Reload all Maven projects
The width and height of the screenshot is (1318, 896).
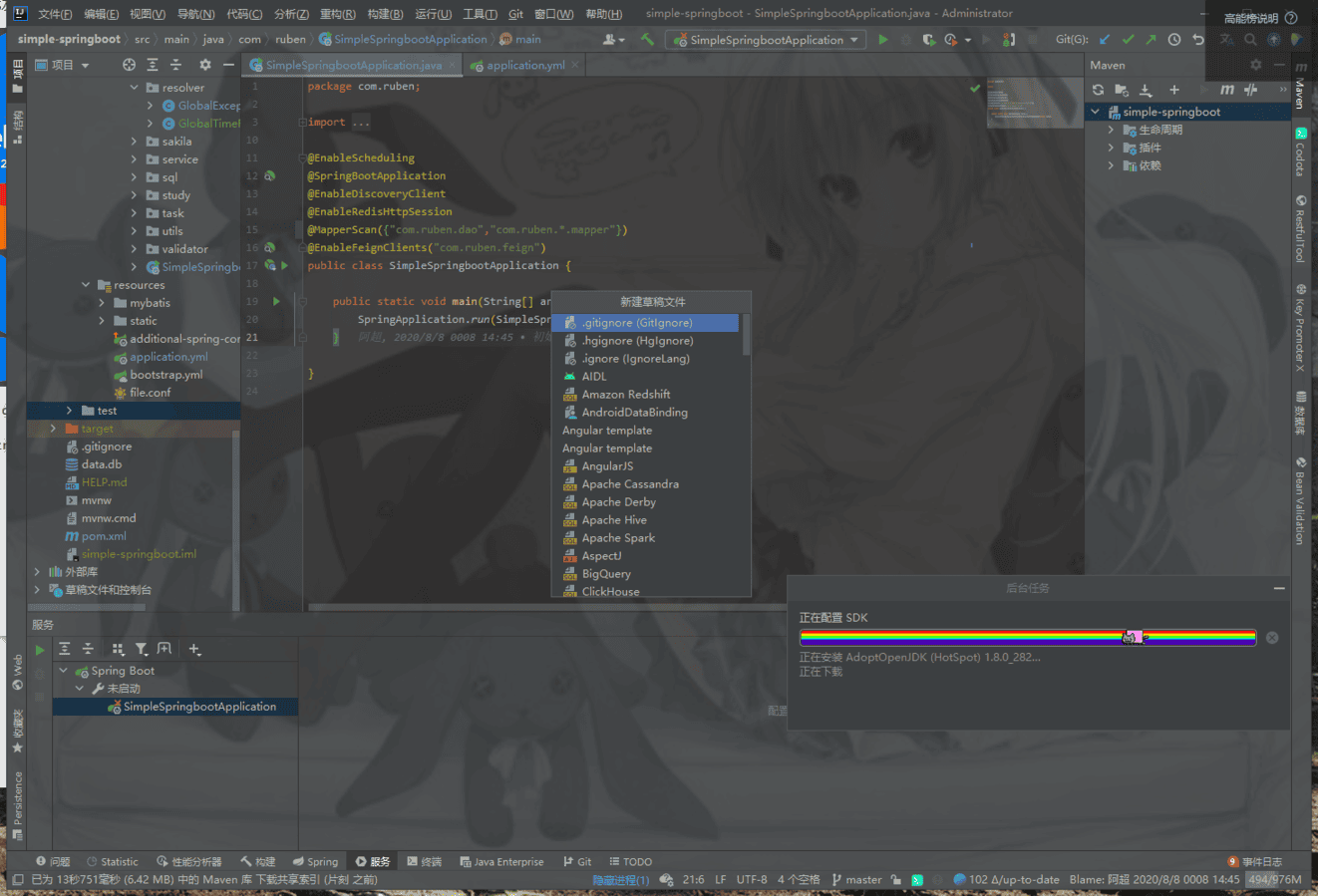pyautogui.click(x=1098, y=90)
